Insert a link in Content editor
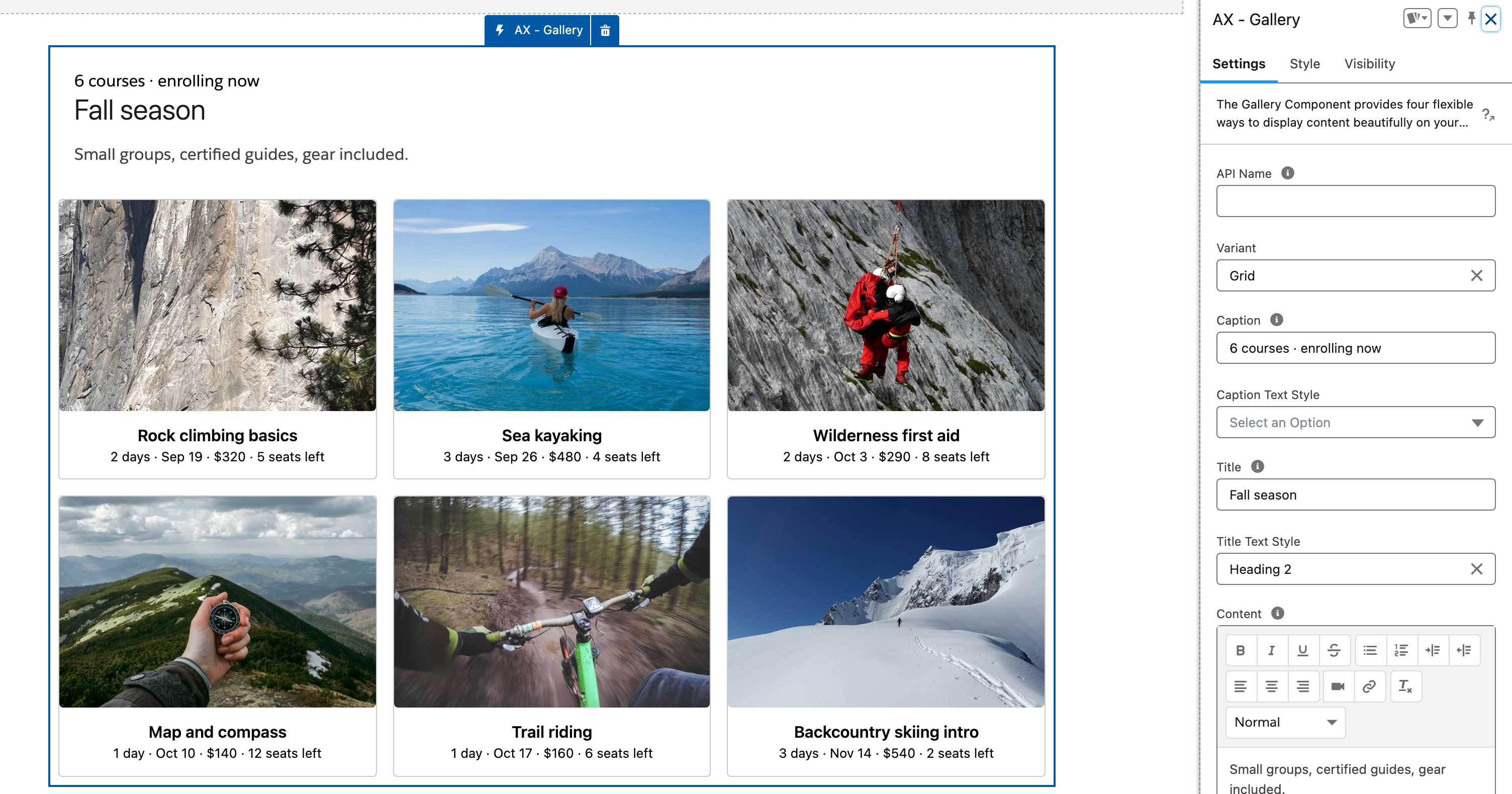 pos(1369,686)
